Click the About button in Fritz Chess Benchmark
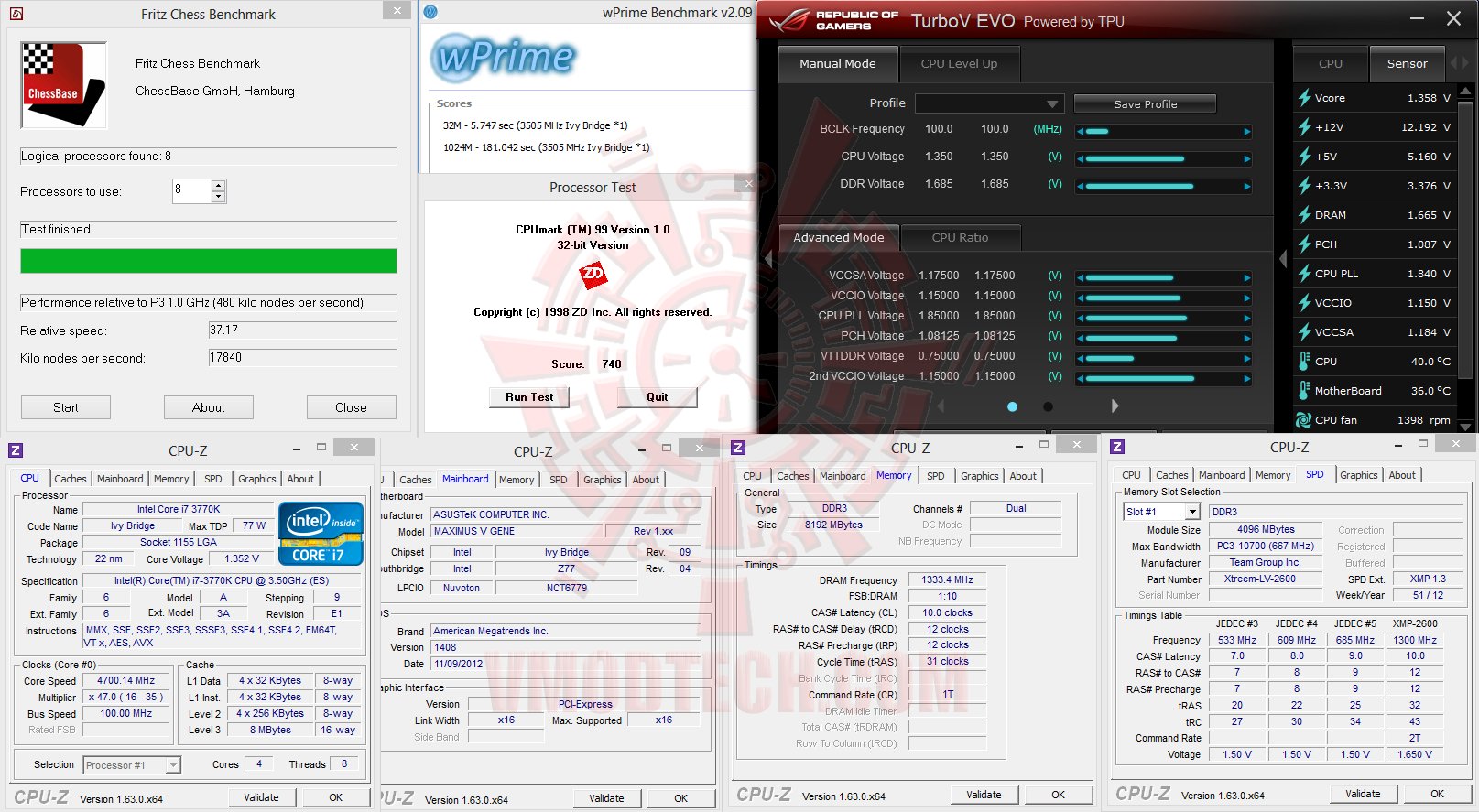 point(209,407)
